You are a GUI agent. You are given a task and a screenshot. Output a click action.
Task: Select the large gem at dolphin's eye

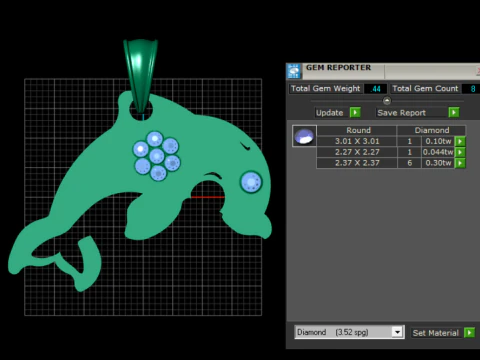click(x=251, y=182)
